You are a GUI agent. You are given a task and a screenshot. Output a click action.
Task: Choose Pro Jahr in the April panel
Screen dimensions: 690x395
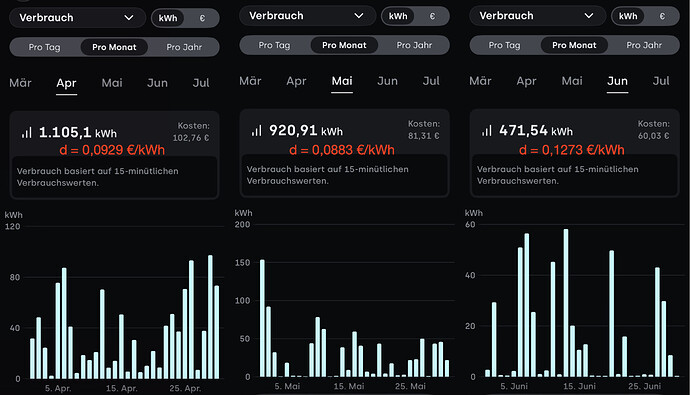(x=184, y=47)
